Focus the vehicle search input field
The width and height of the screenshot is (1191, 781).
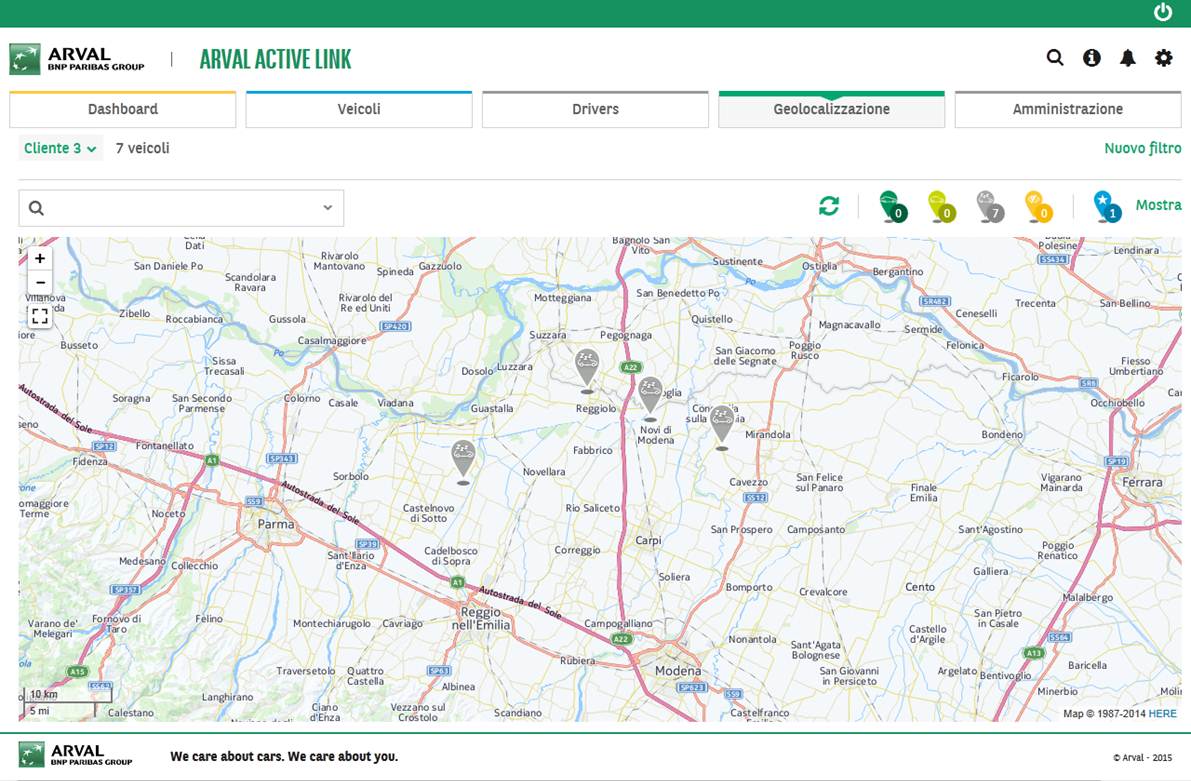click(x=181, y=208)
